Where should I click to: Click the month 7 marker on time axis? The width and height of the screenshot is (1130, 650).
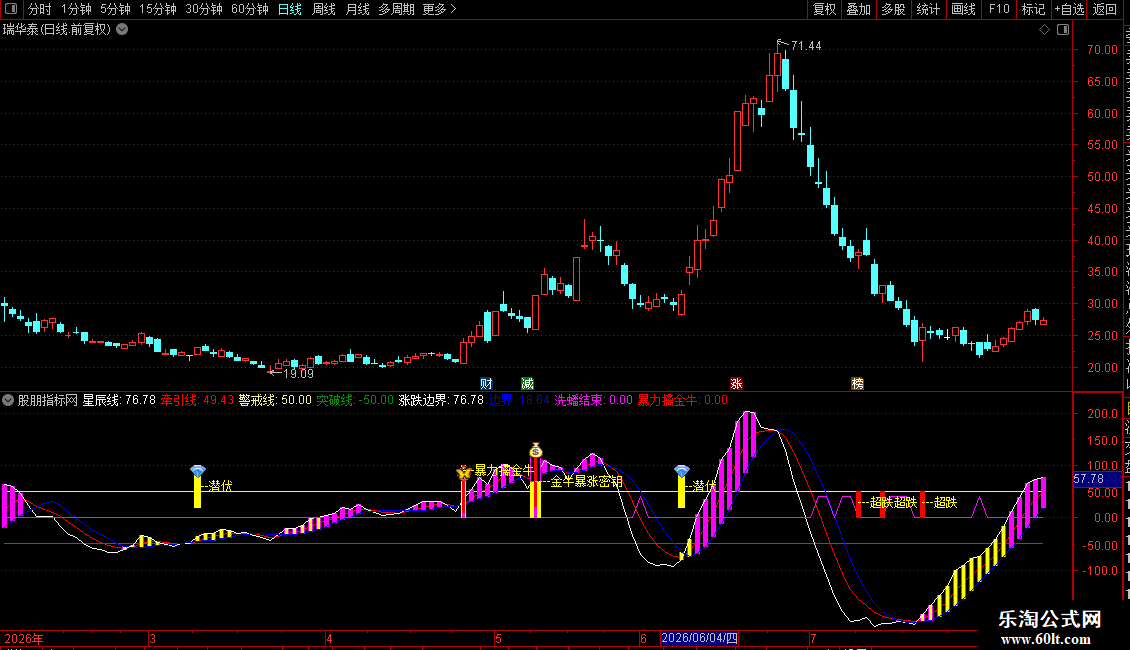[813, 638]
